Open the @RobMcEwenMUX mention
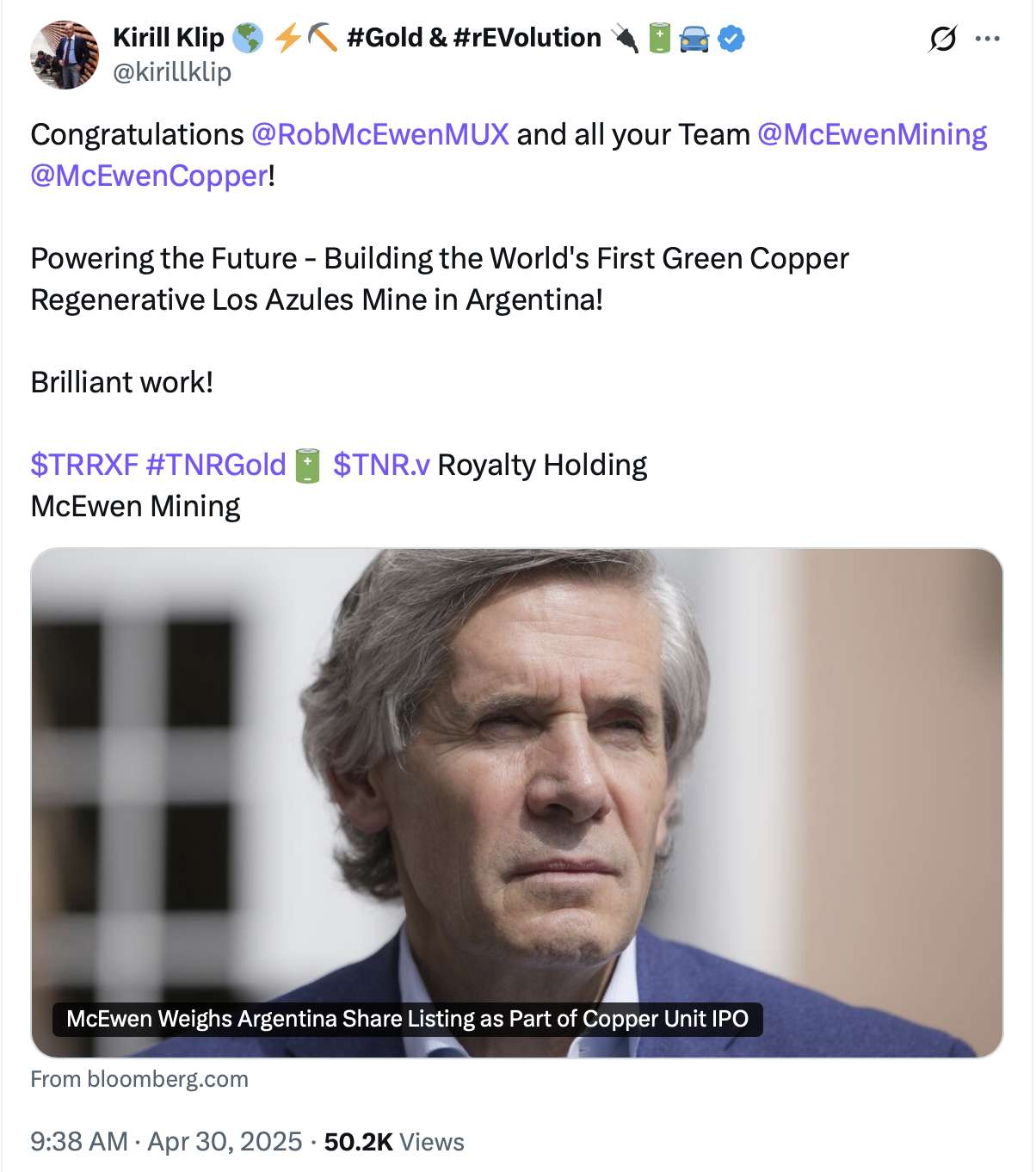This screenshot has height=1172, width=1036. 380,135
